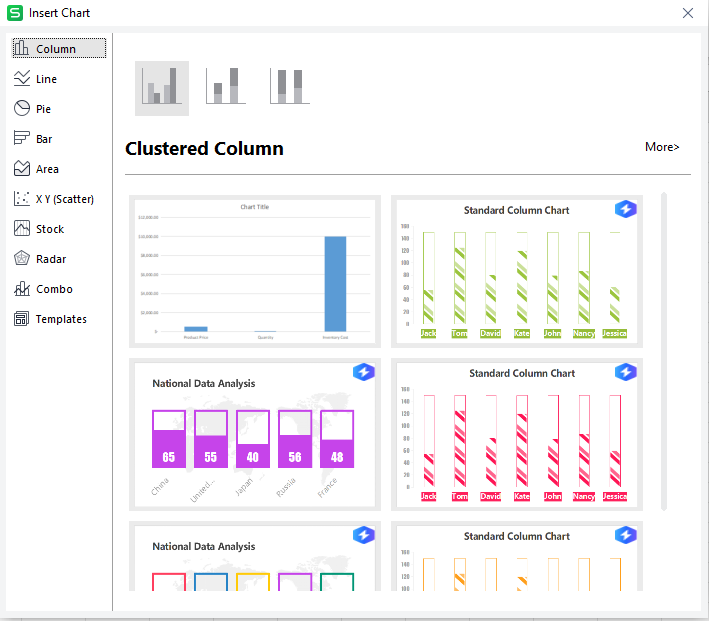Pick the purple National Data Analysis thumbnail
The height and width of the screenshot is (621, 709).
pos(255,434)
